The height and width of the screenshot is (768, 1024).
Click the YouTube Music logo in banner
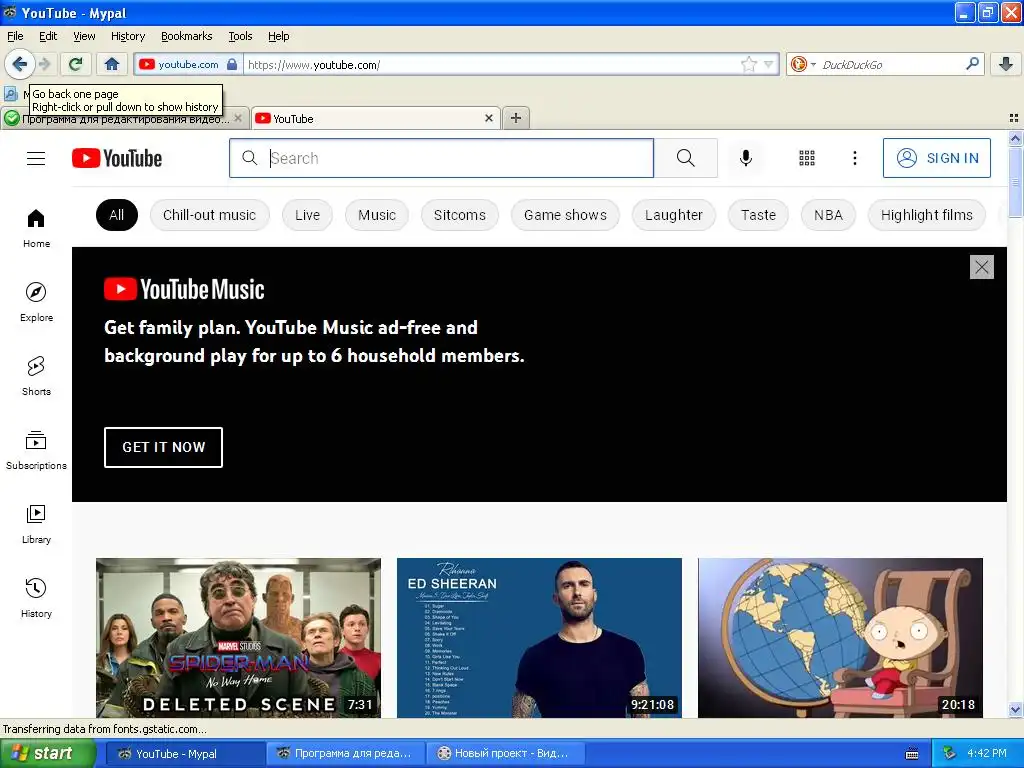tap(184, 289)
